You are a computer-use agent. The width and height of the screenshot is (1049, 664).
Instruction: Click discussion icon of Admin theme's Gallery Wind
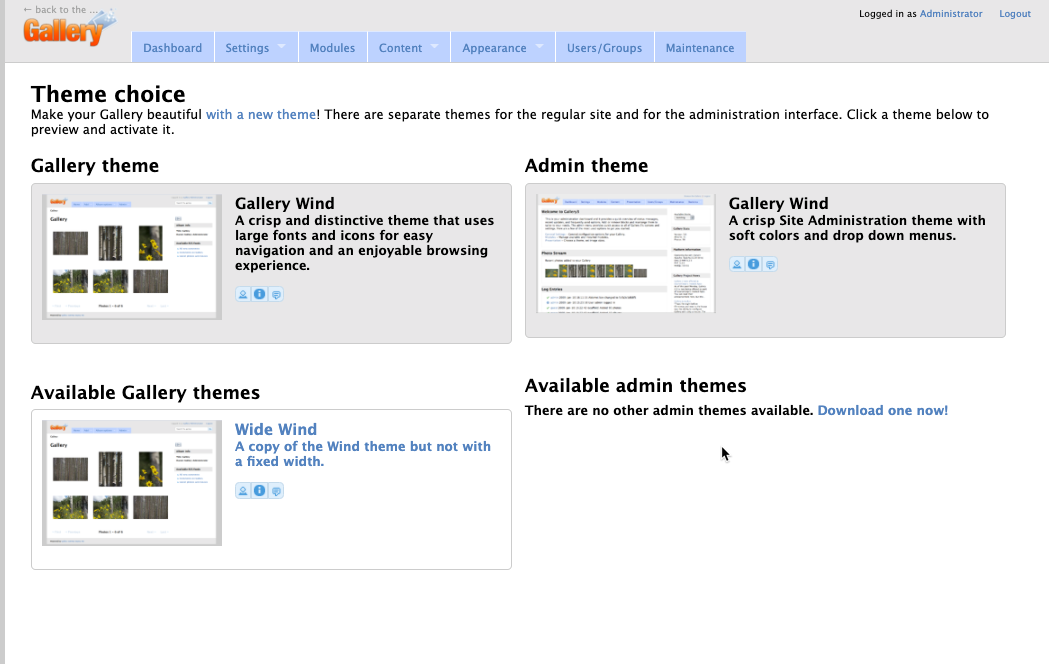pyautogui.click(x=770, y=264)
